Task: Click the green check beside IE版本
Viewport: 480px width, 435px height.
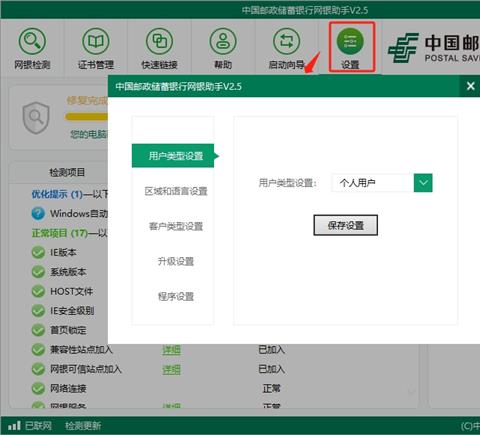Action: click(x=38, y=252)
